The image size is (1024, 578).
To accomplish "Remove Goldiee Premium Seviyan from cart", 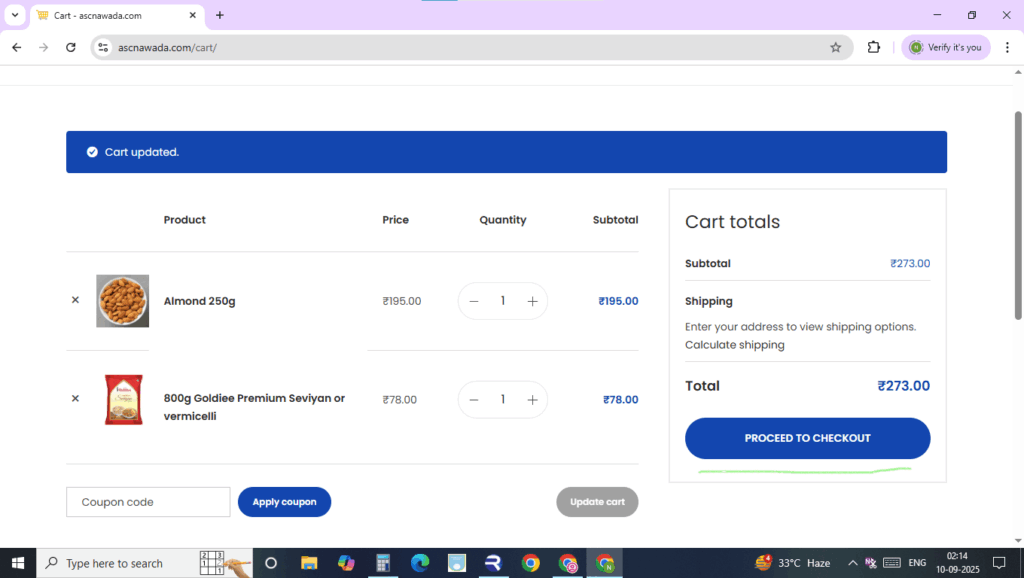I will (x=75, y=399).
